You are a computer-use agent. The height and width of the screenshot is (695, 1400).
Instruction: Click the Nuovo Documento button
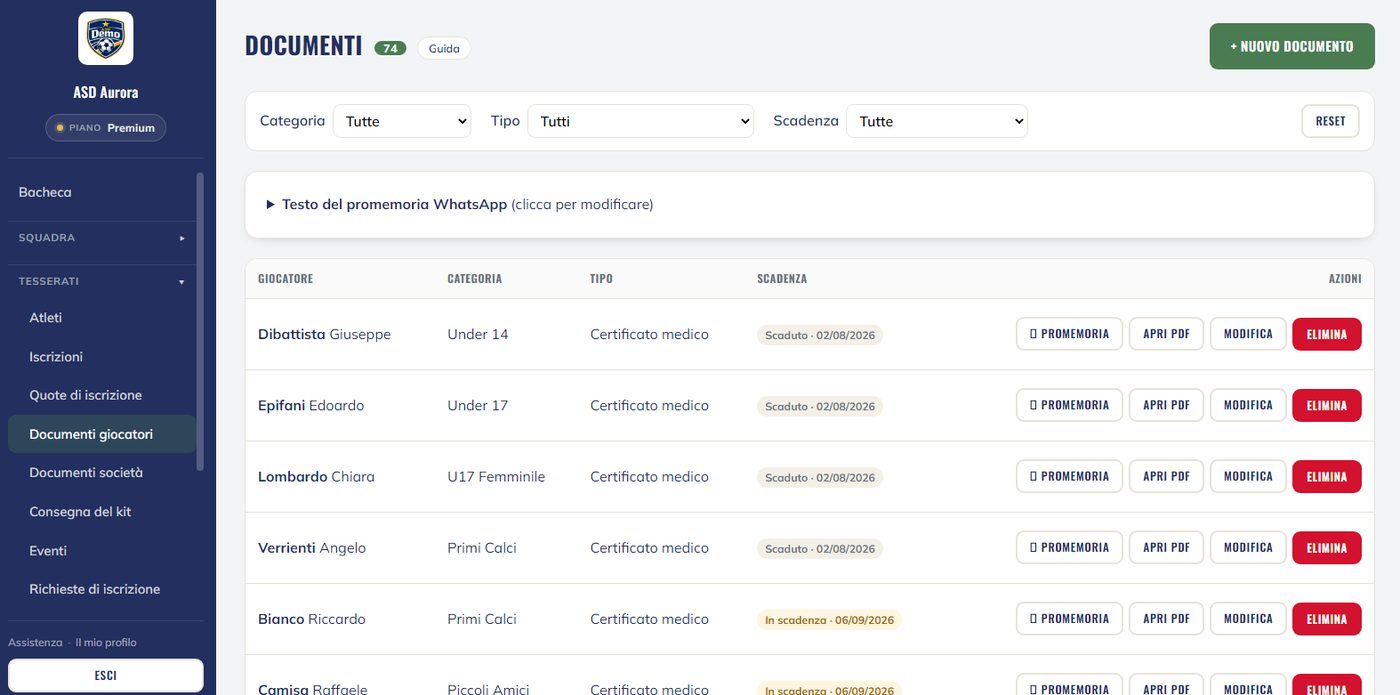(x=1292, y=47)
